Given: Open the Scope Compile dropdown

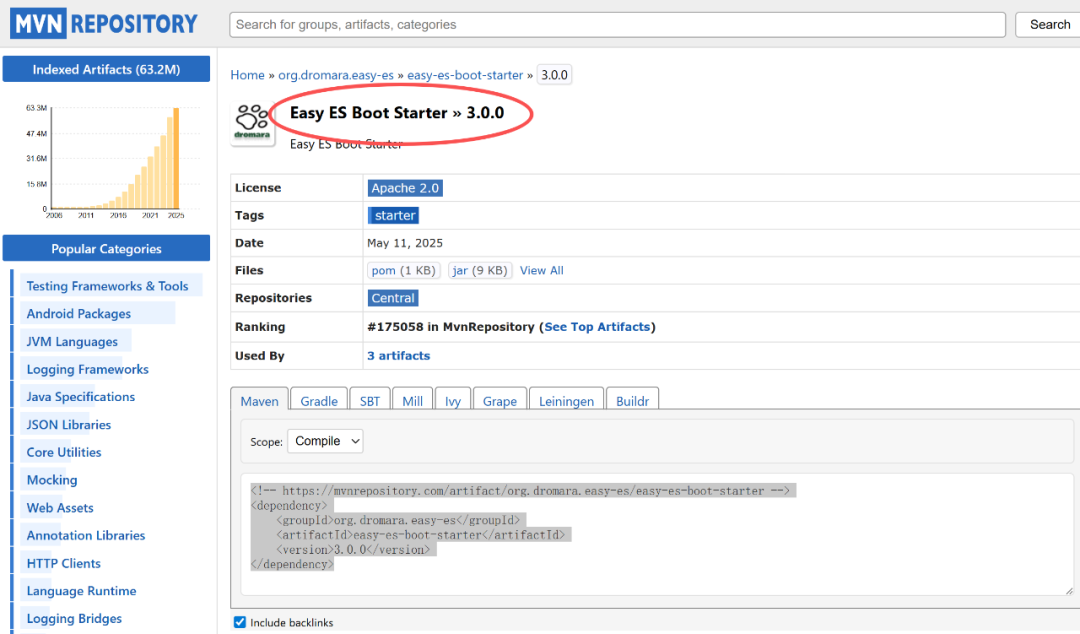Looking at the screenshot, I should pyautogui.click(x=325, y=441).
